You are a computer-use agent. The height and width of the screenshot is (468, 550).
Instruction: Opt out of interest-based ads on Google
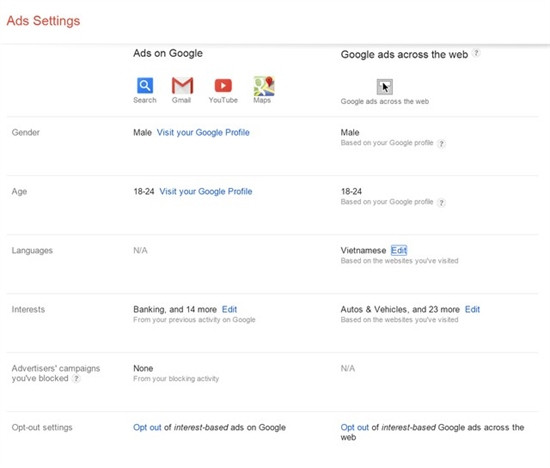(147, 427)
